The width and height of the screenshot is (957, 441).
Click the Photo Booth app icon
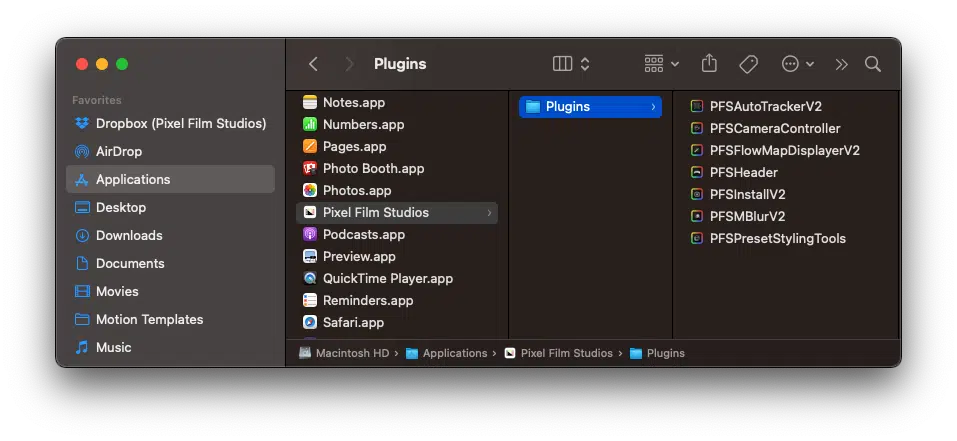(x=310, y=168)
